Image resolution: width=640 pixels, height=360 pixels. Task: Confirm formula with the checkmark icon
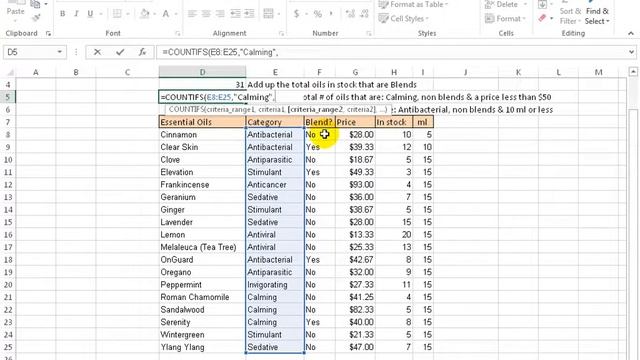120,52
